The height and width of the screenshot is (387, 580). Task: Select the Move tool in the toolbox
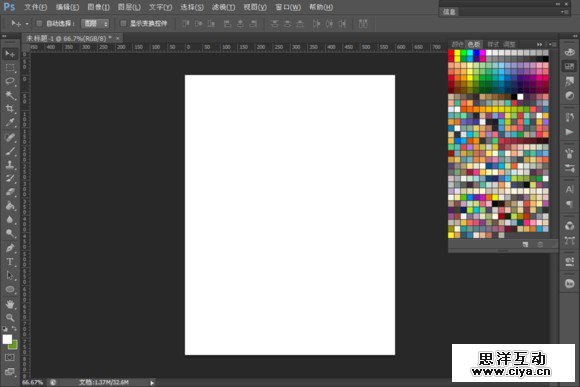(10, 54)
